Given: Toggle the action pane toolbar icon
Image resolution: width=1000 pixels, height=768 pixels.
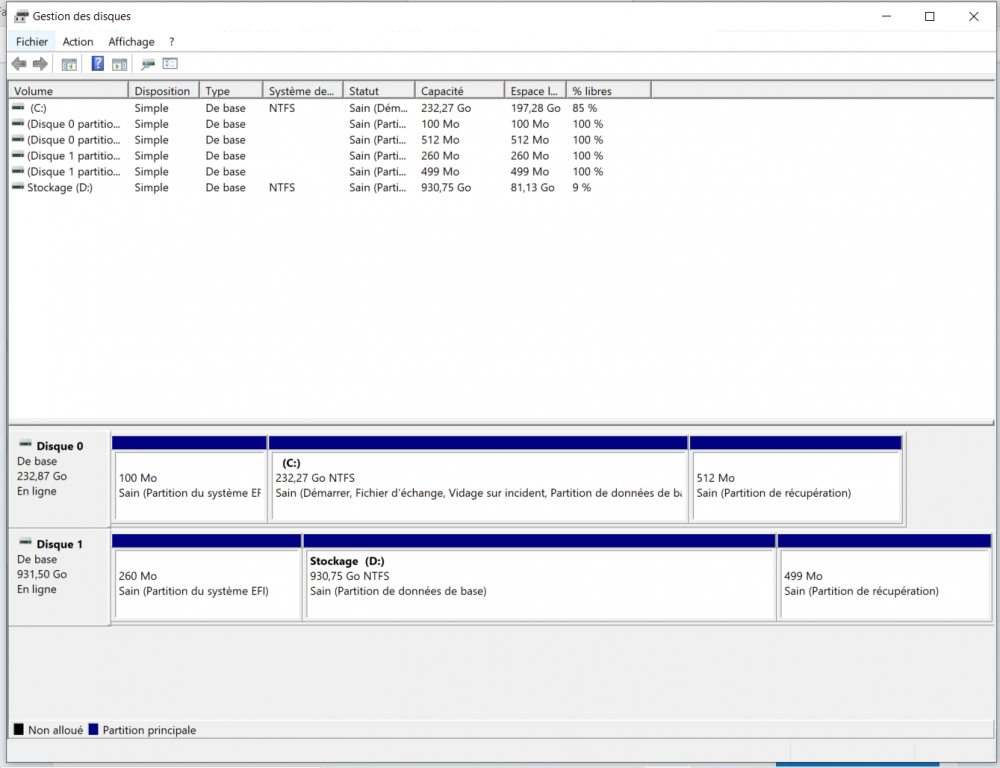Looking at the screenshot, I should [119, 64].
